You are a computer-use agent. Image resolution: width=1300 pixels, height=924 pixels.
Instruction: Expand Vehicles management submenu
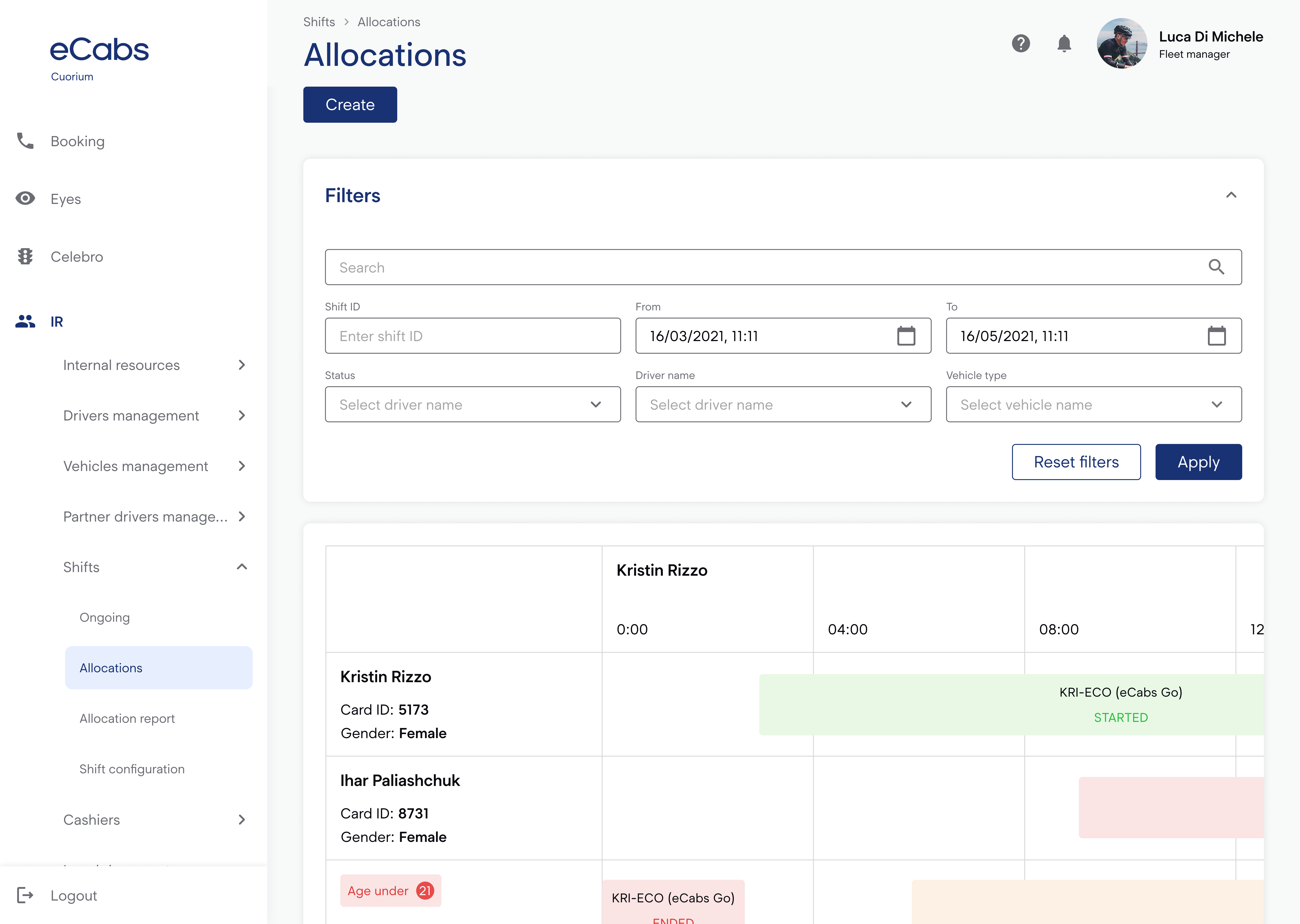tap(242, 466)
